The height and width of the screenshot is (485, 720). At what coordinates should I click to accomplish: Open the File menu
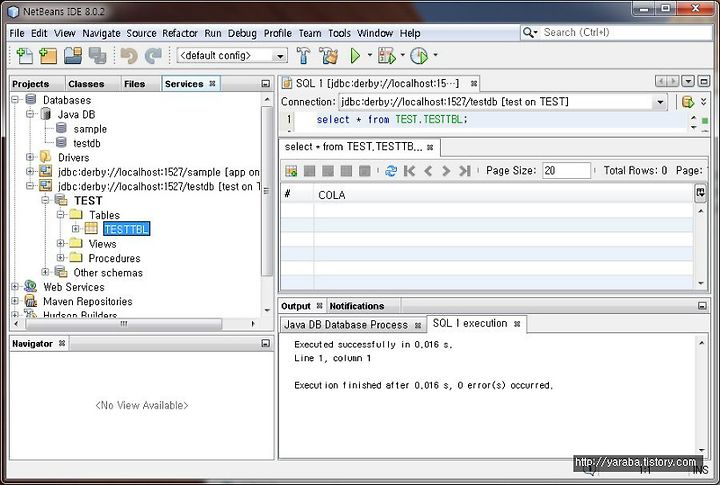pos(17,33)
